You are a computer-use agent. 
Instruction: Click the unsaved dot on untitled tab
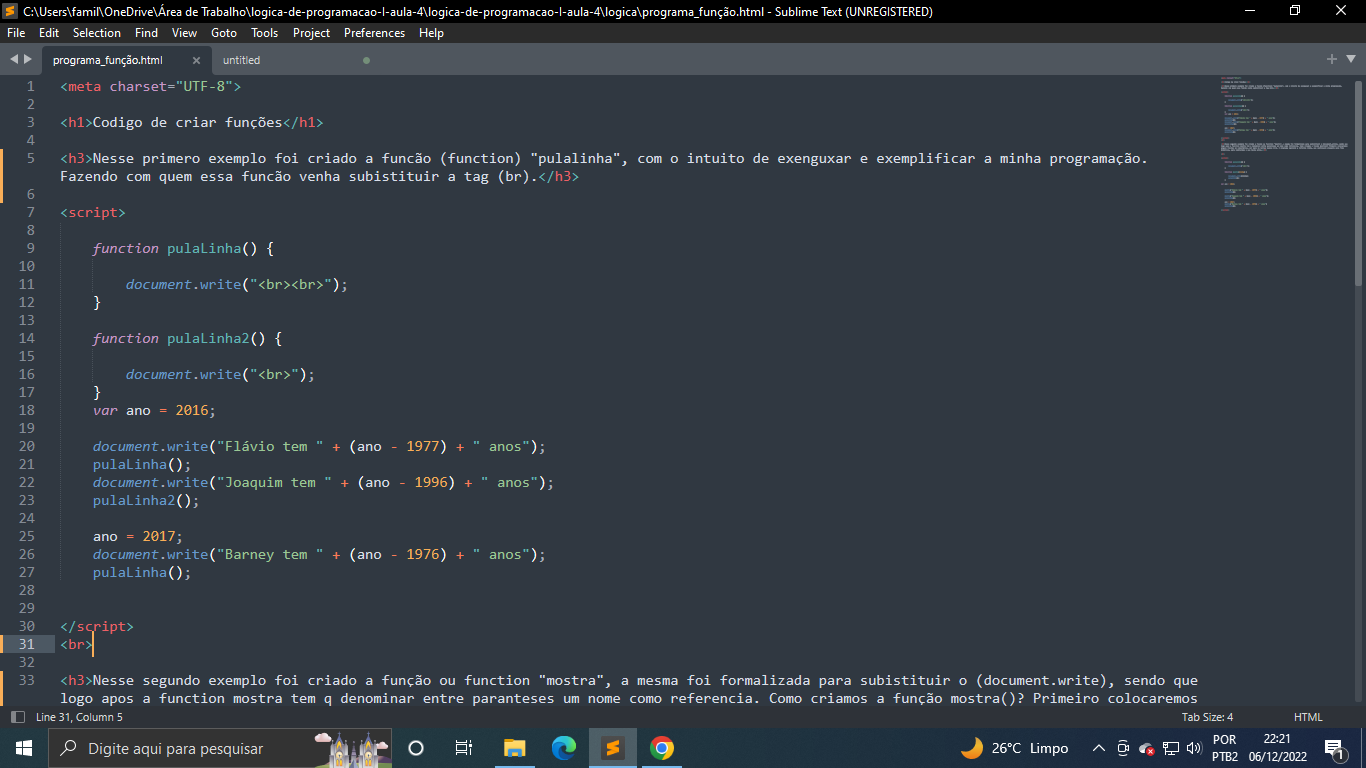click(366, 60)
